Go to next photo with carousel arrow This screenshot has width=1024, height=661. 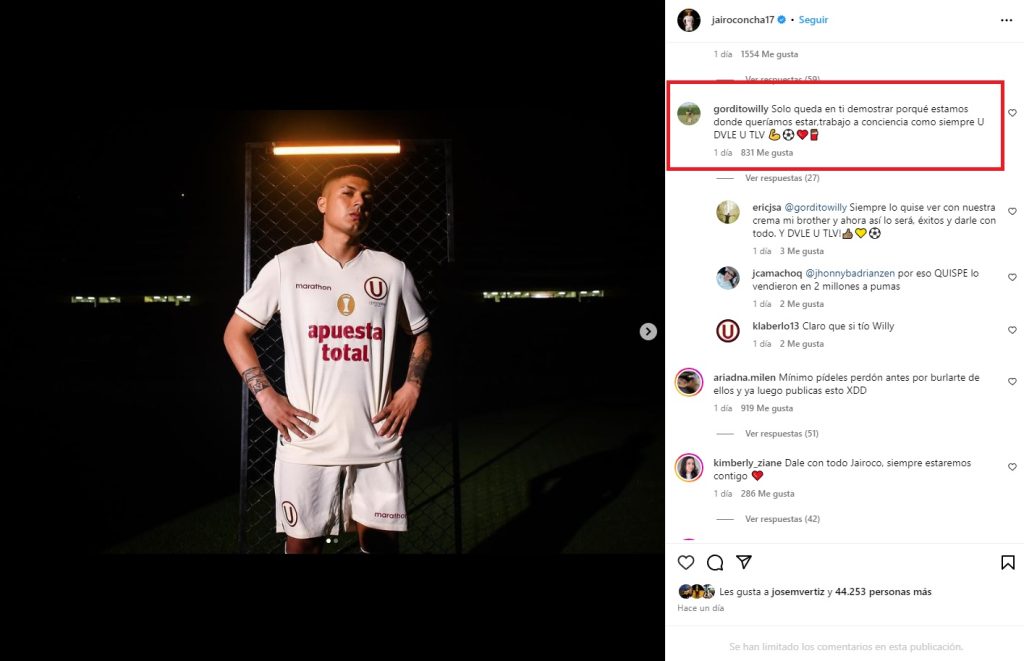tap(648, 332)
